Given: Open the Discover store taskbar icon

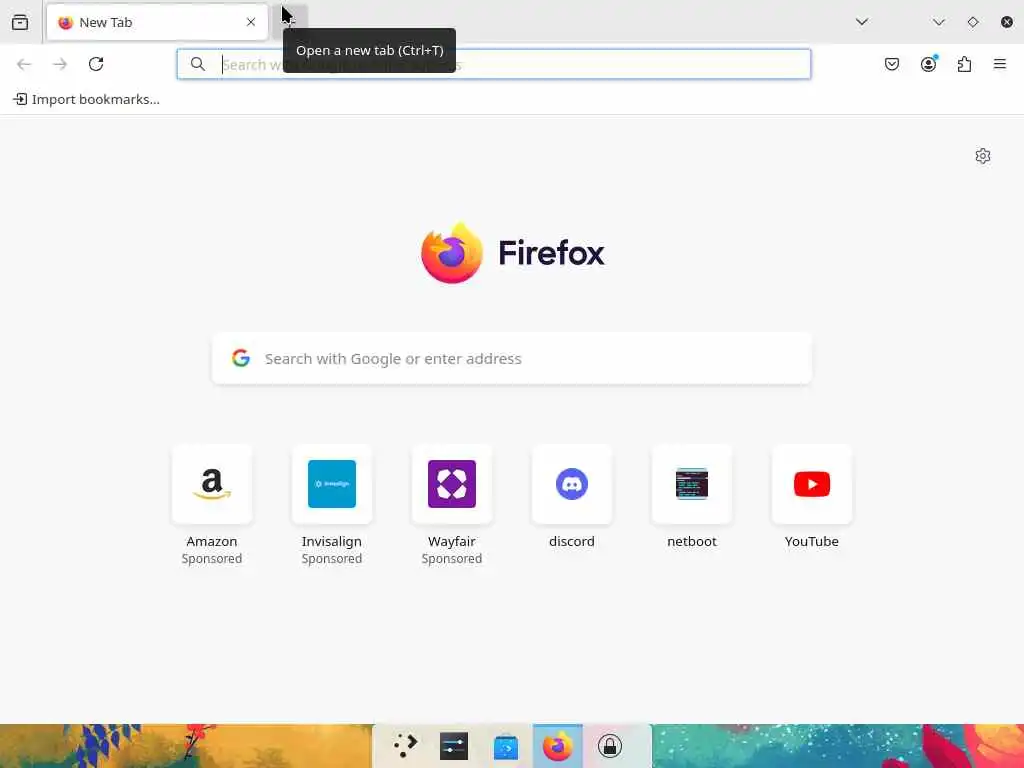Looking at the screenshot, I should [506, 746].
